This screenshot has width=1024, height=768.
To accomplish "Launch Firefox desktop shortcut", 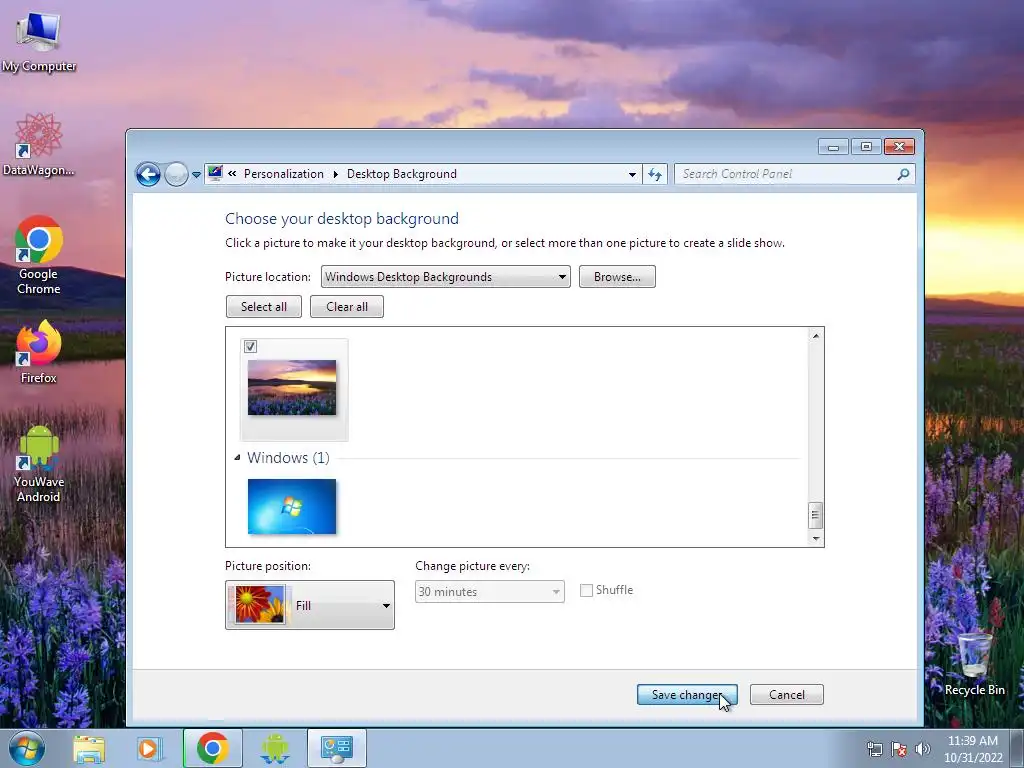I will click(x=39, y=351).
